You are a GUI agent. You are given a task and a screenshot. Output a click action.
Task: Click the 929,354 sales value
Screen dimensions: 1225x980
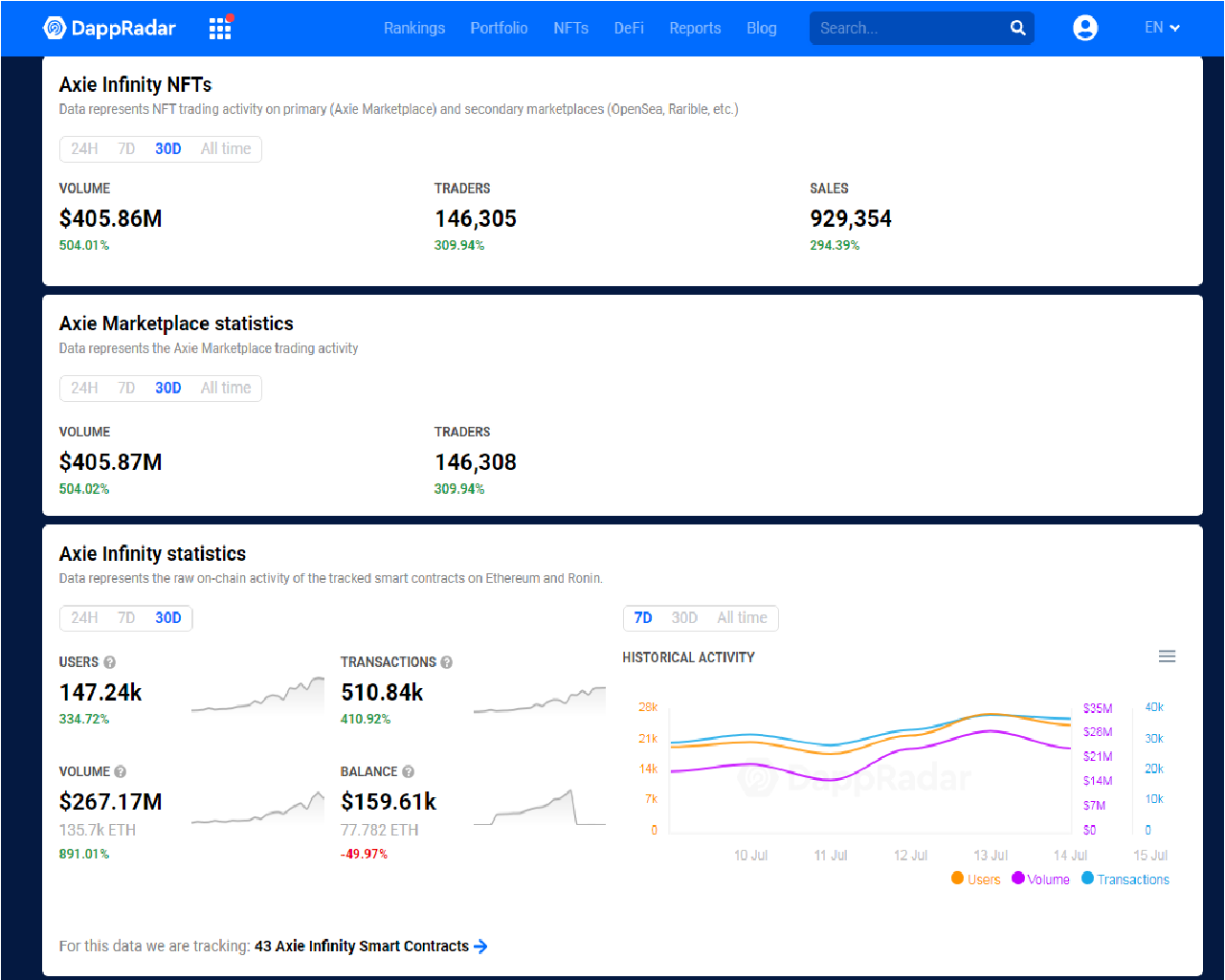[851, 219]
